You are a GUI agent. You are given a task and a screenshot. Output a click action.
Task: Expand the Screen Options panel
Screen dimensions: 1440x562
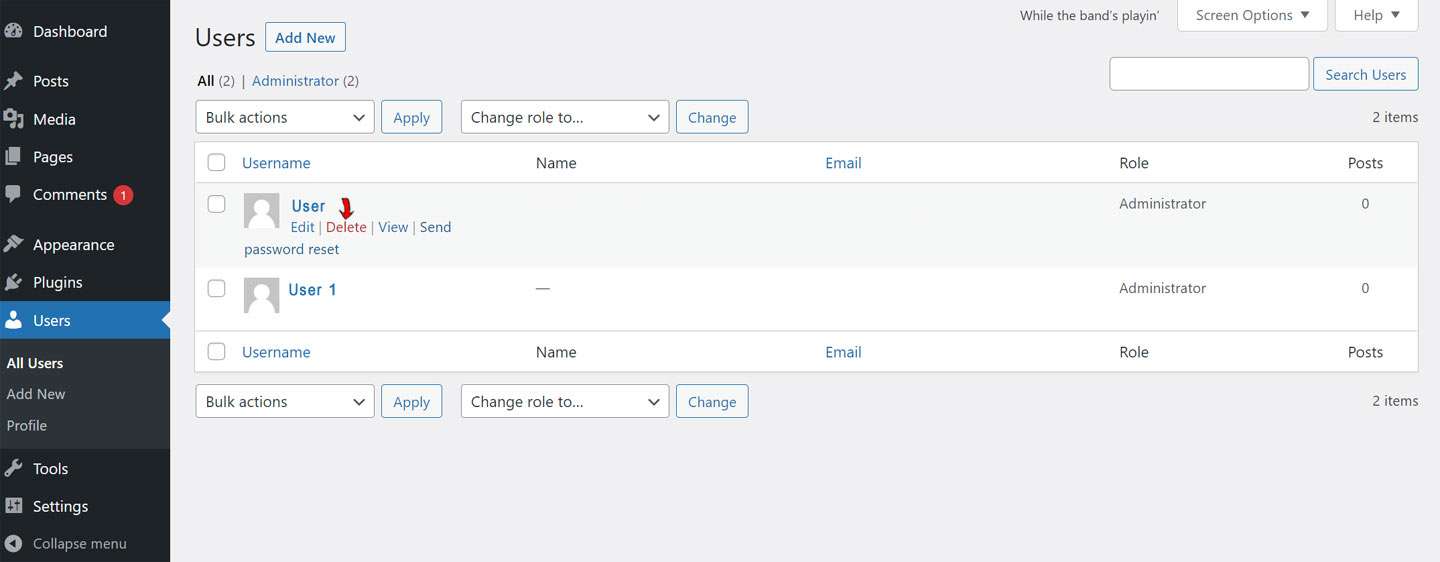[x=1252, y=15]
